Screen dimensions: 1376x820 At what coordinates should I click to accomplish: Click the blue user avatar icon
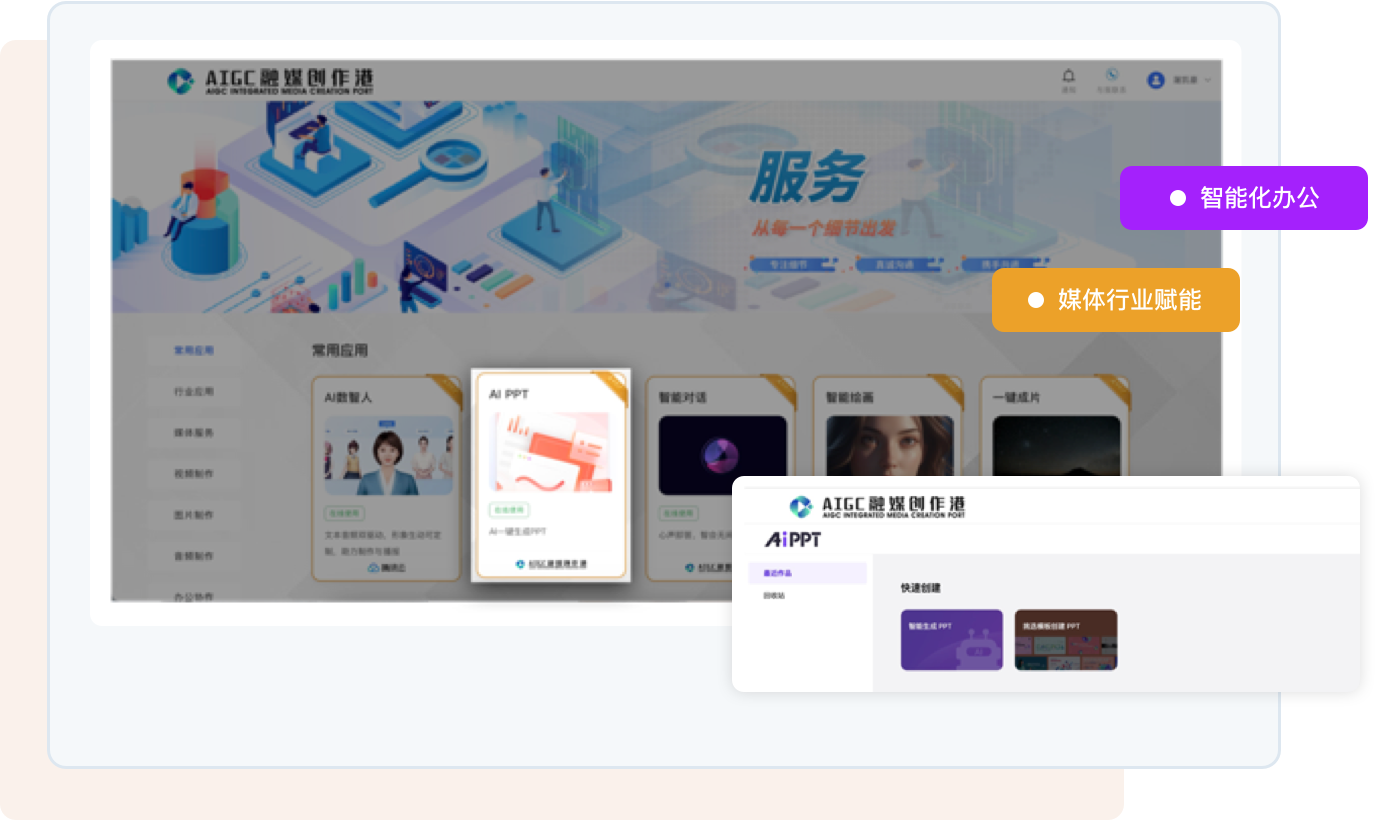[1156, 80]
